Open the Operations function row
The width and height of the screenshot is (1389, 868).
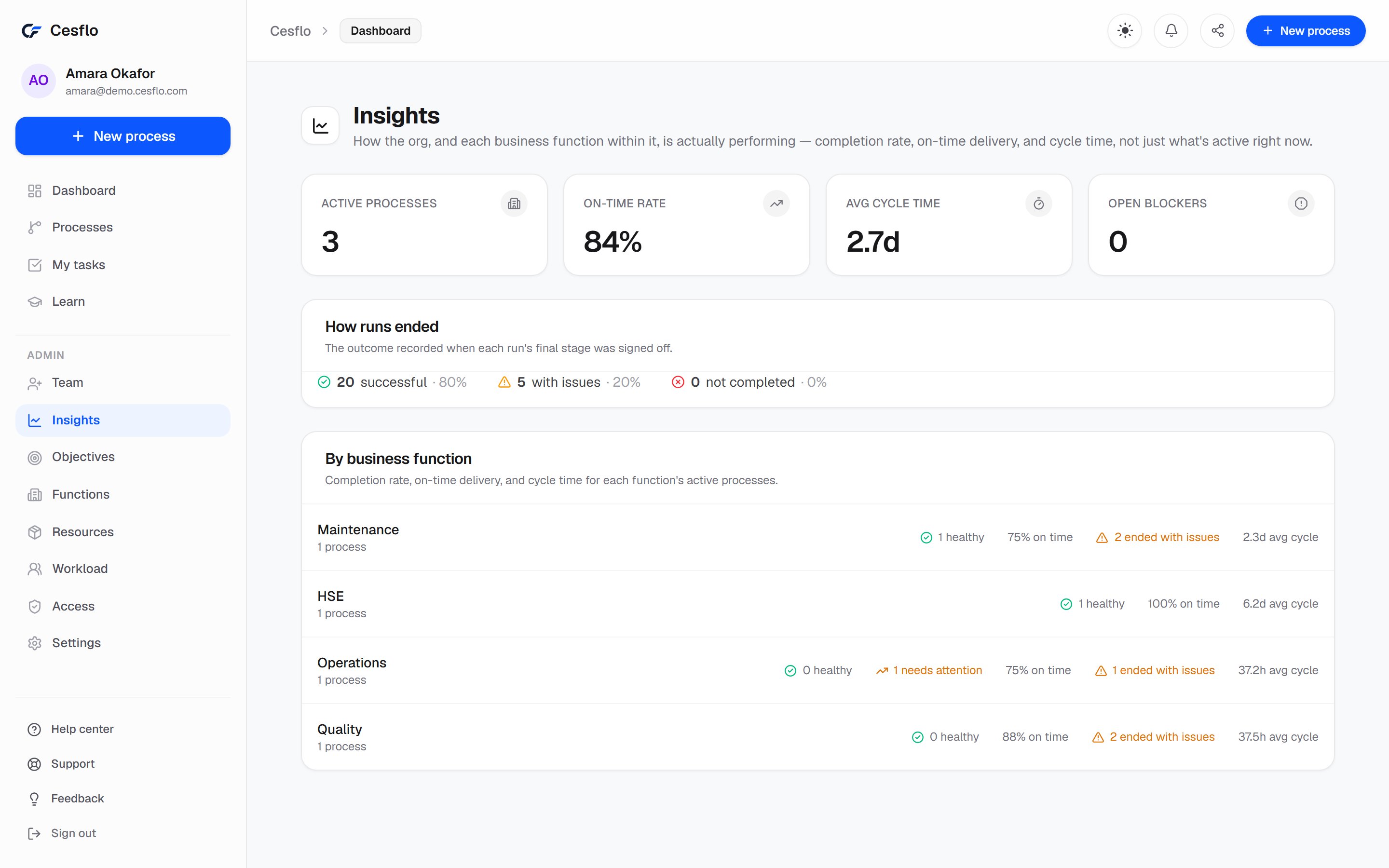click(x=817, y=670)
